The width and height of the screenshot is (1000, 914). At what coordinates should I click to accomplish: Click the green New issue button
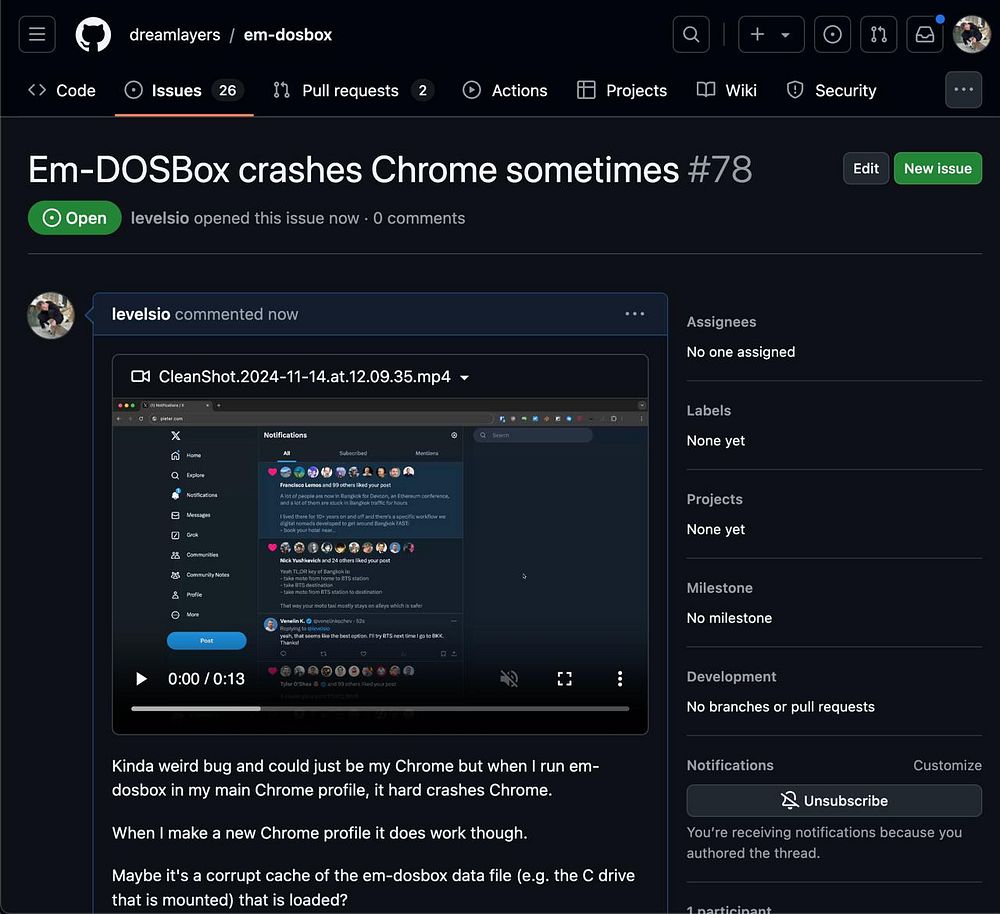938,168
